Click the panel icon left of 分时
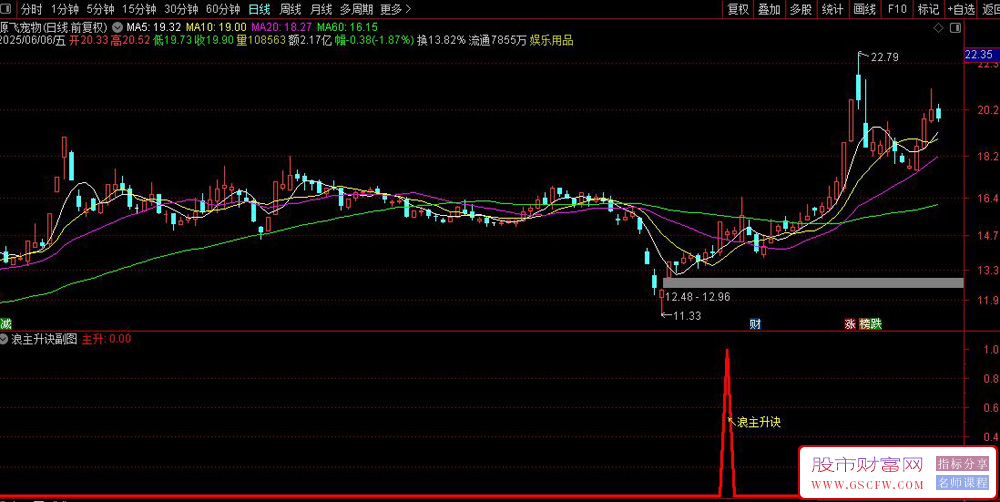The width and height of the screenshot is (1000, 502). [8, 9]
